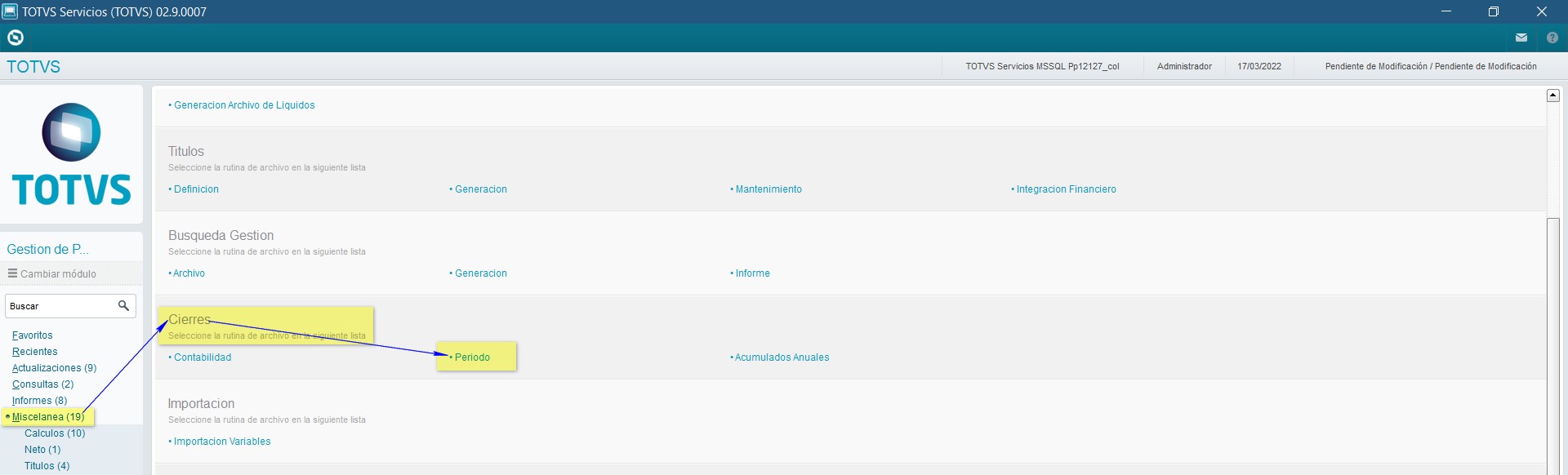Click the vertical scrollbar thumb
This screenshot has height=475, width=1568.
click(1553, 347)
